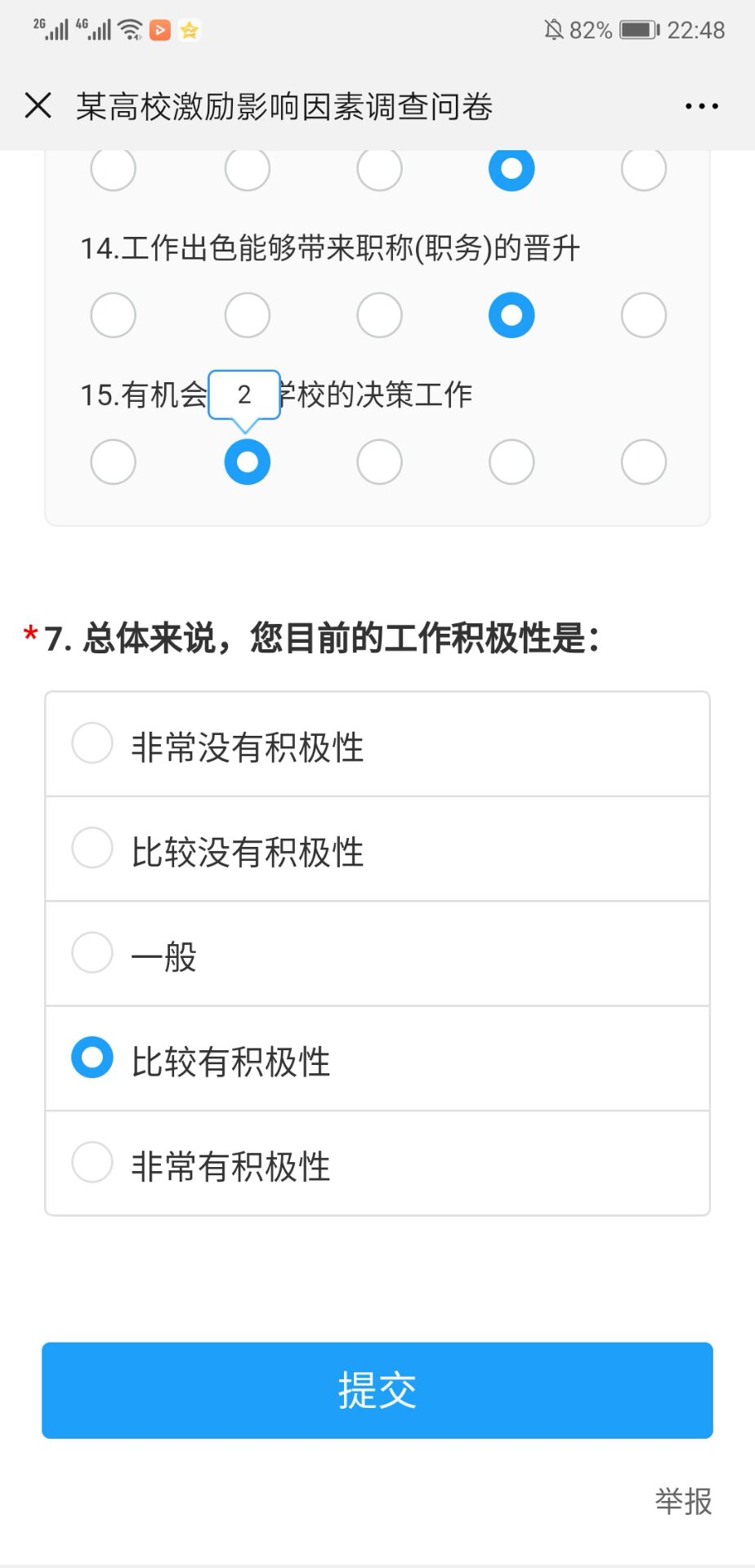Rate question 15 with the third circle
Image resolution: width=755 pixels, height=1568 pixels.
coord(379,462)
